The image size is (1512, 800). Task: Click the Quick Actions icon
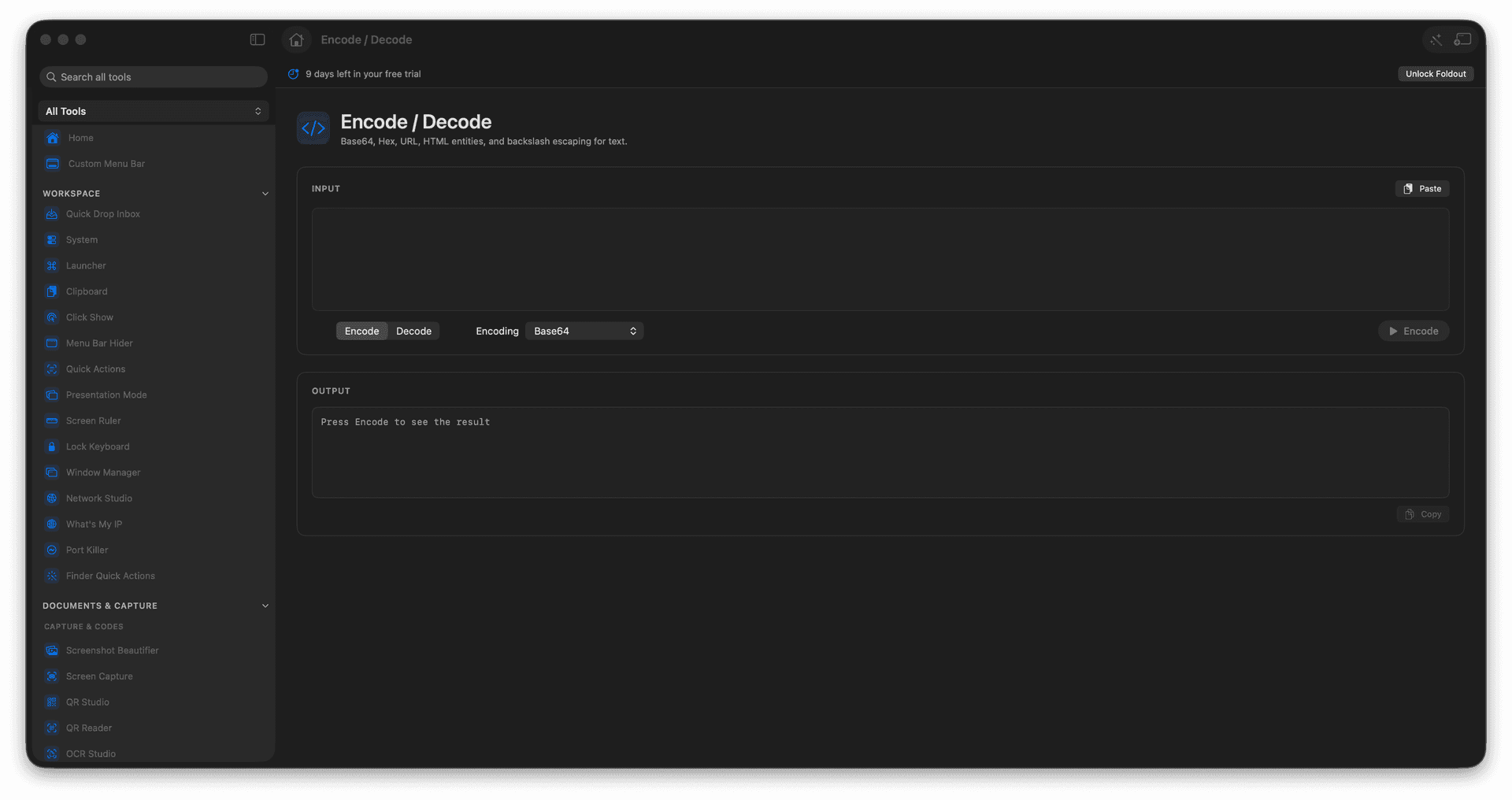point(52,369)
